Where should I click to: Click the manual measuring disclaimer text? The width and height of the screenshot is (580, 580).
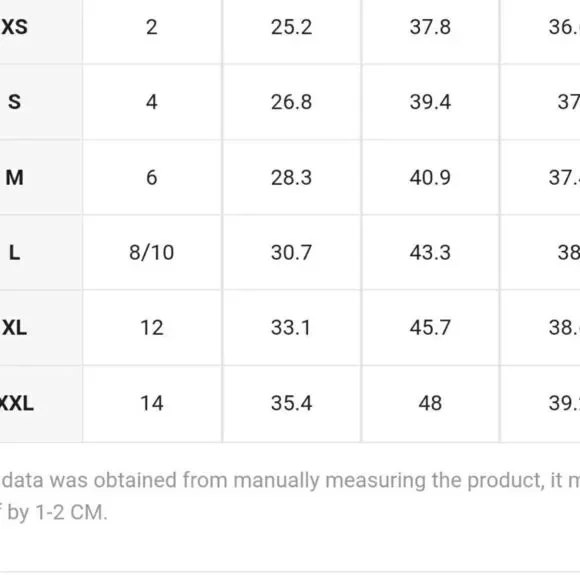tap(290, 496)
